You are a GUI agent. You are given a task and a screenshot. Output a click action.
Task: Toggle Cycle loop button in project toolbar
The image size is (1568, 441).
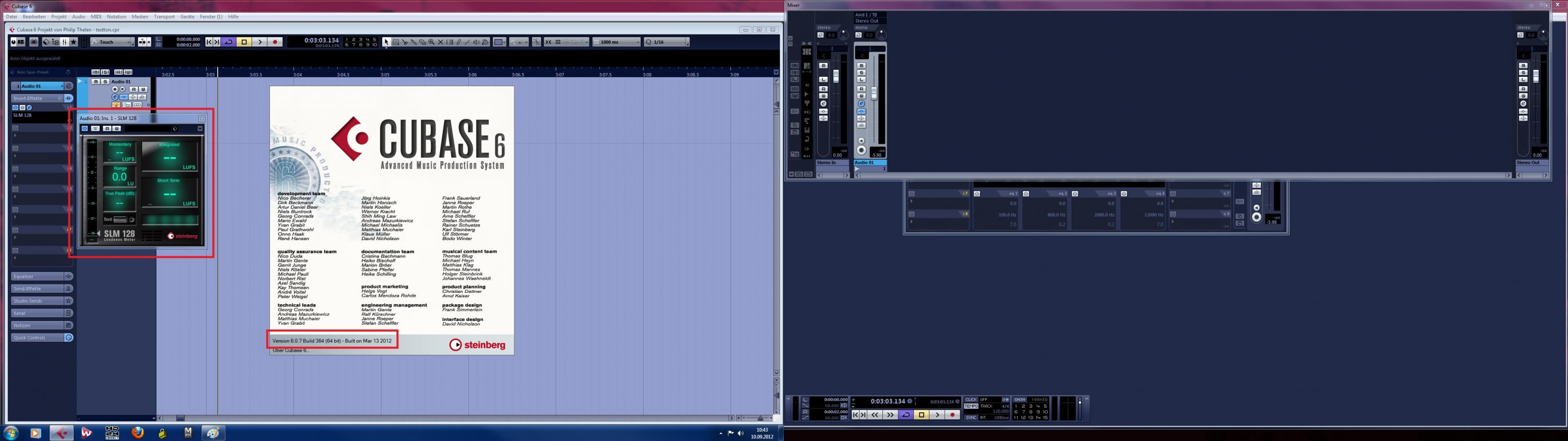(228, 42)
